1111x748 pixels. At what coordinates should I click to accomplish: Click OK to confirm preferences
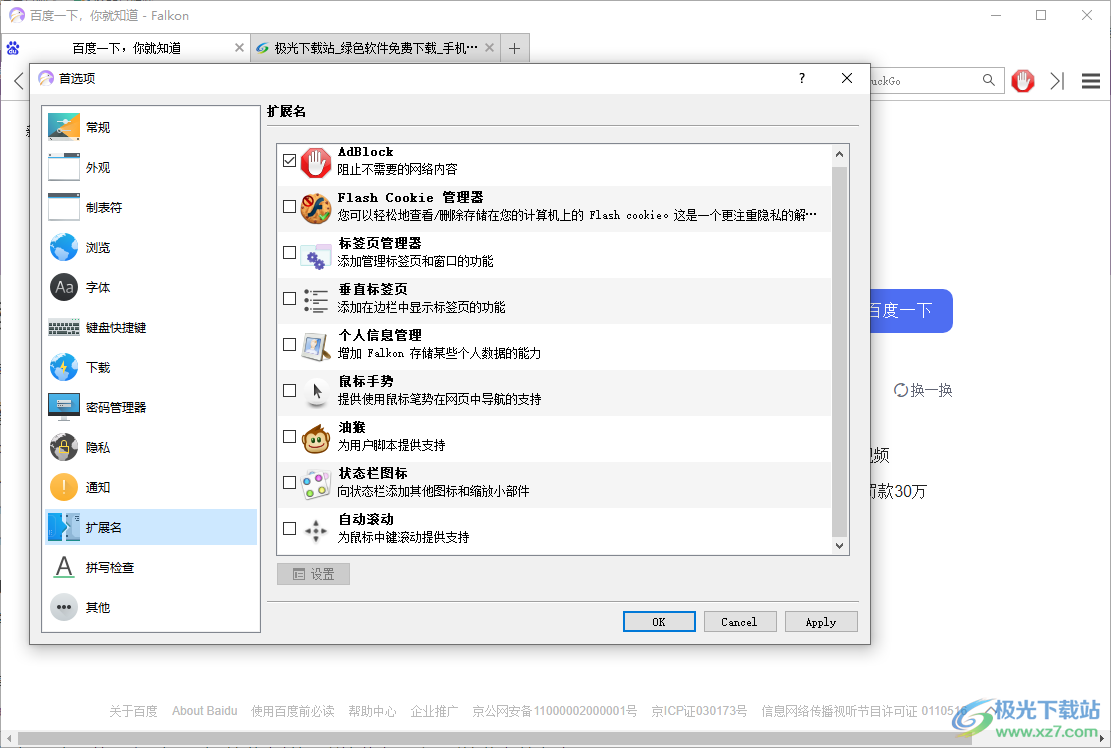(x=659, y=622)
